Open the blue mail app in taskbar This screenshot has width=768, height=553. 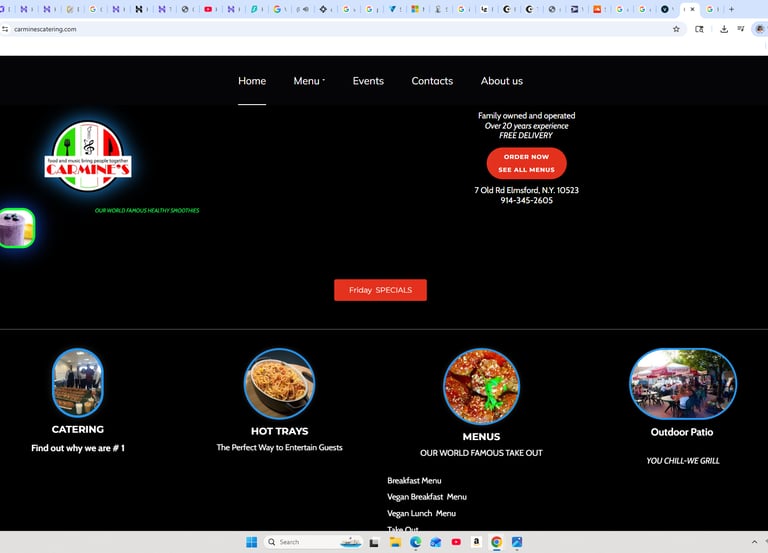pos(436,542)
